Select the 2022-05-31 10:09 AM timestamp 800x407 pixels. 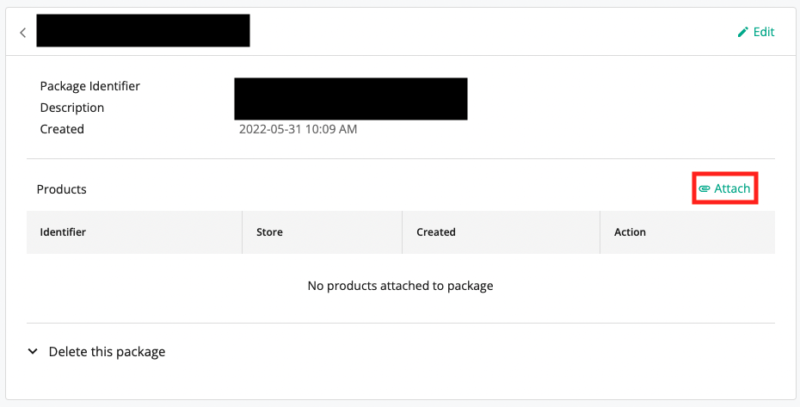pyautogui.click(x=298, y=129)
